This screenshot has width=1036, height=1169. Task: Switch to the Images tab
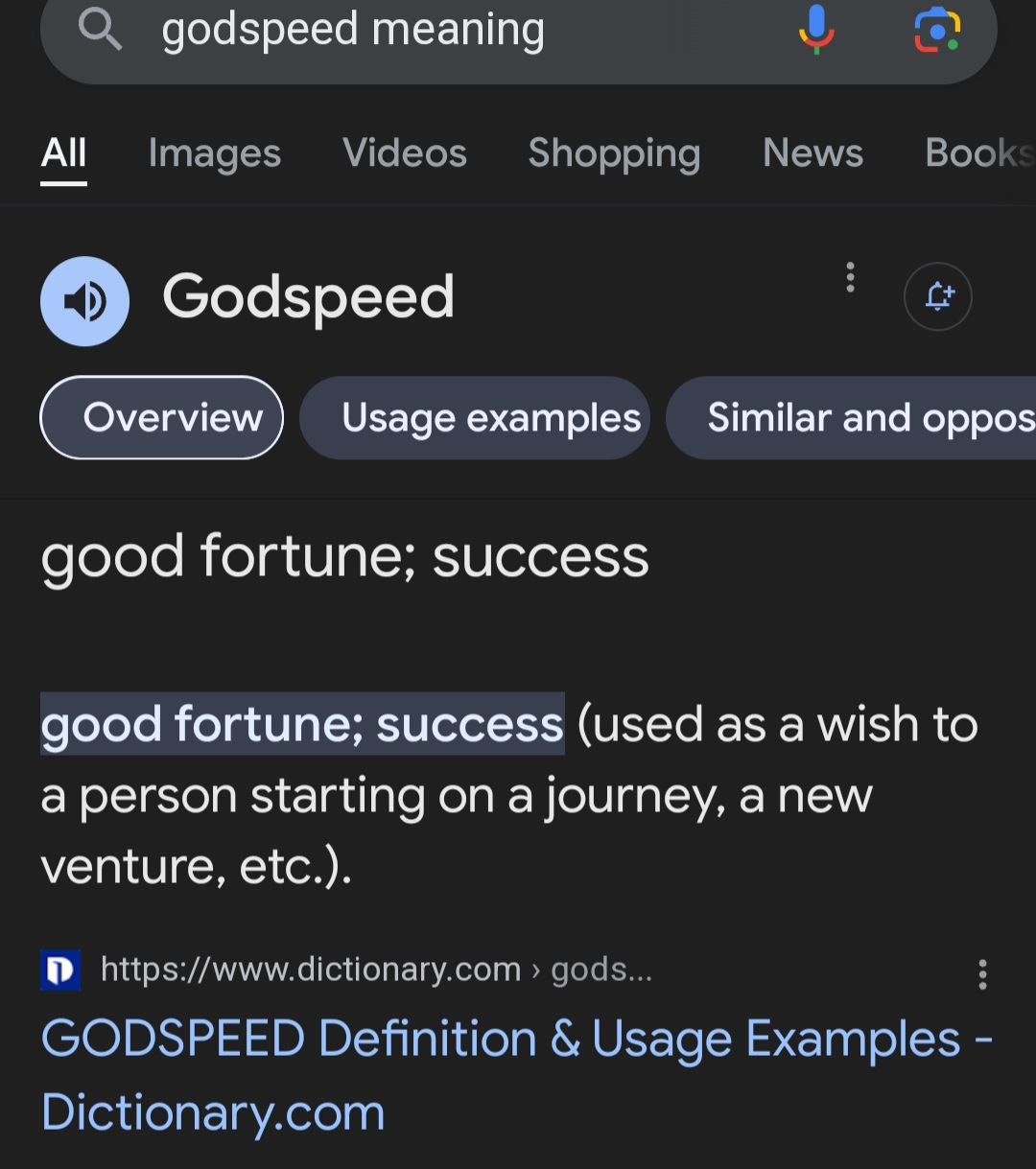pyautogui.click(x=215, y=153)
